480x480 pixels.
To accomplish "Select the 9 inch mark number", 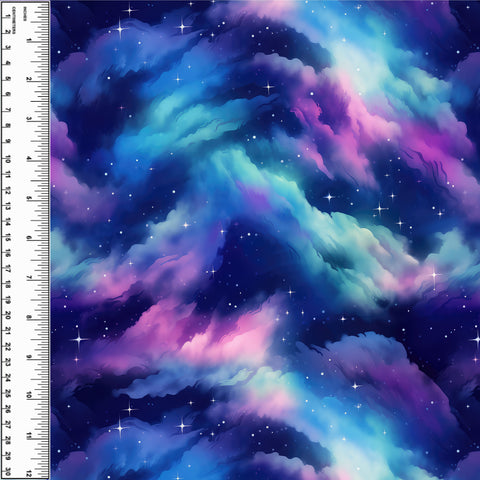I will (x=29, y=357).
